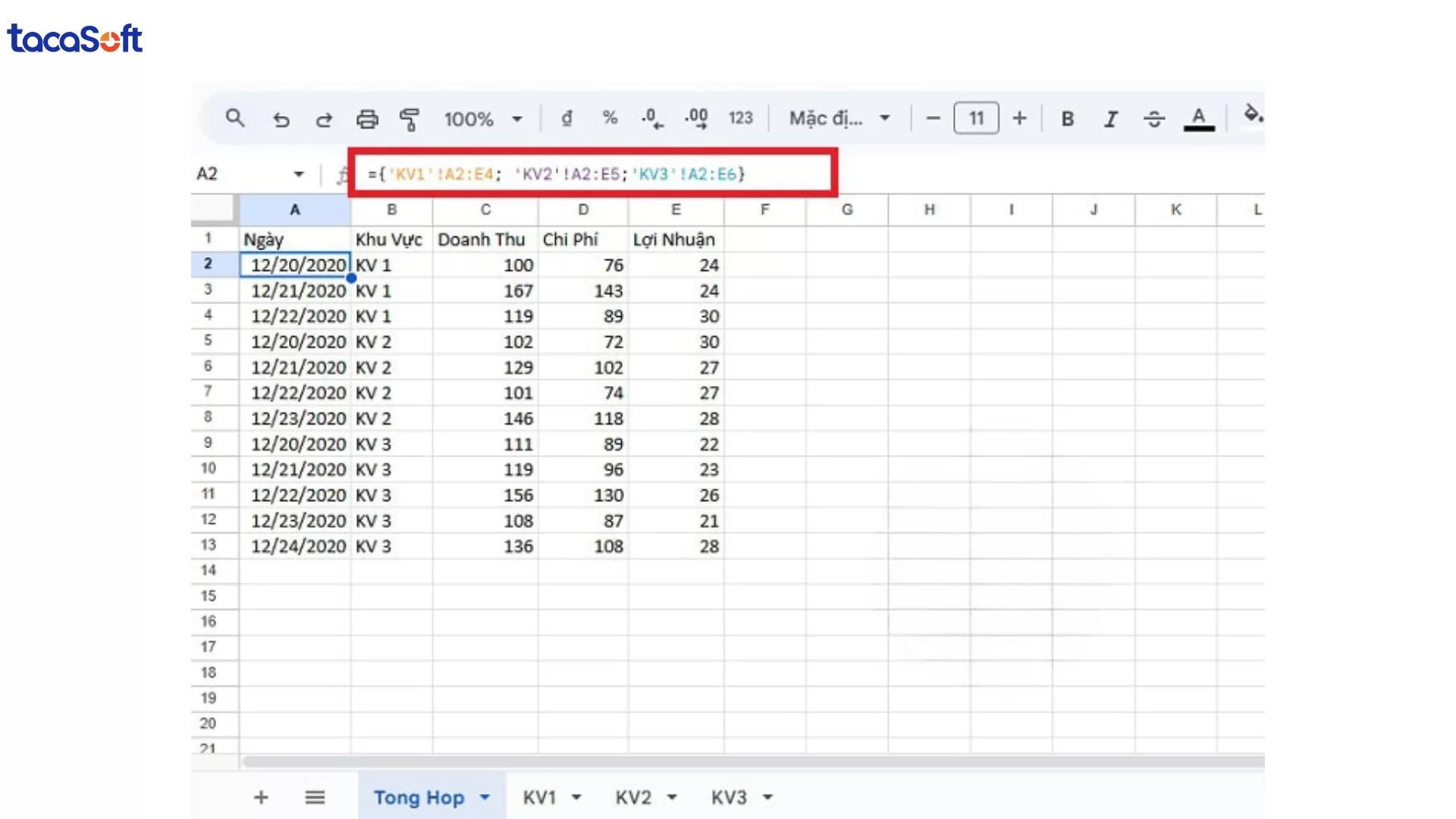Open more number formats via 123 icon
Image resolution: width=1456 pixels, height=819 pixels.
click(x=741, y=118)
